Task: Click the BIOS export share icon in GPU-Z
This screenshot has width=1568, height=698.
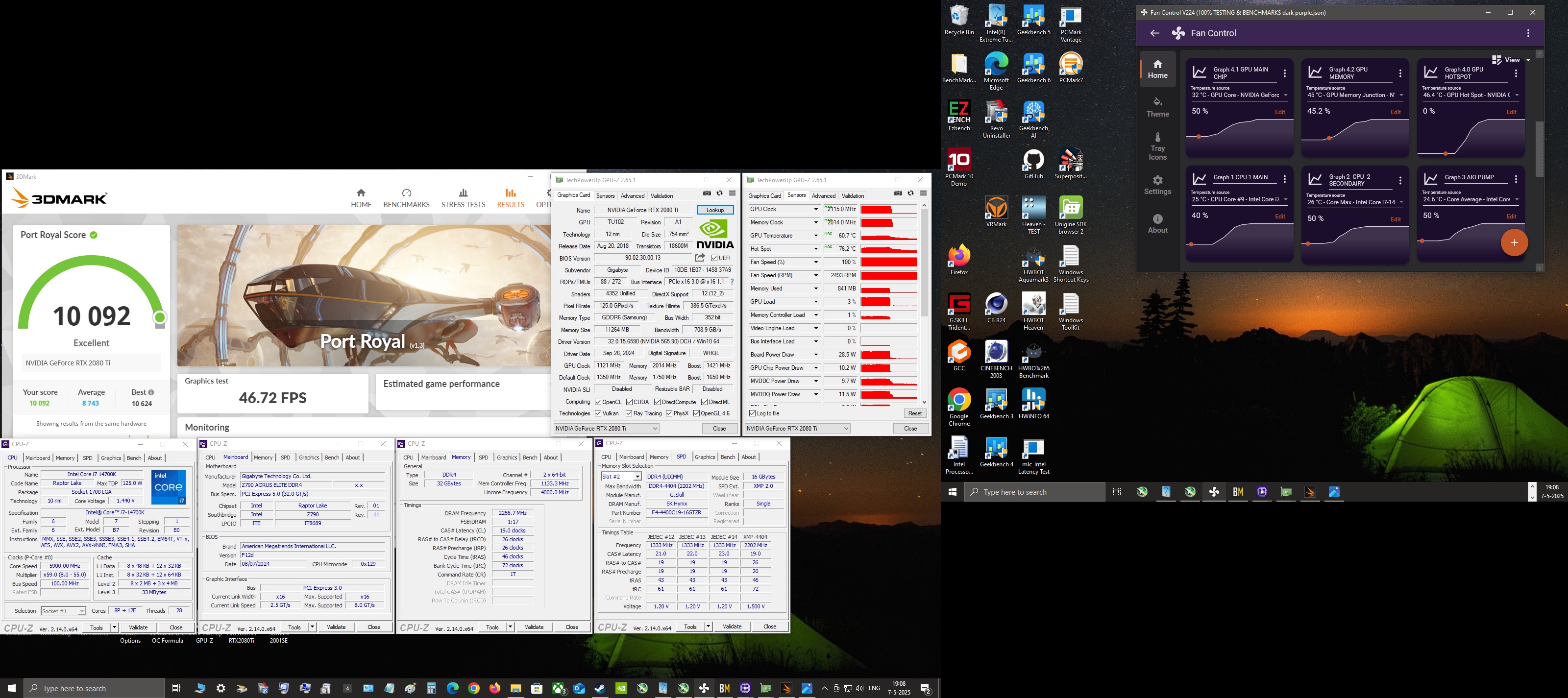Action: pos(700,258)
